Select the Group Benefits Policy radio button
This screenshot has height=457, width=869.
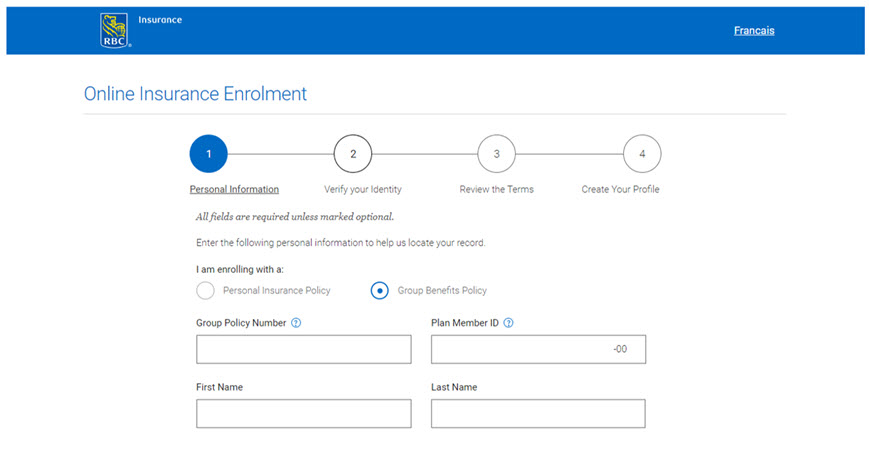tap(380, 290)
